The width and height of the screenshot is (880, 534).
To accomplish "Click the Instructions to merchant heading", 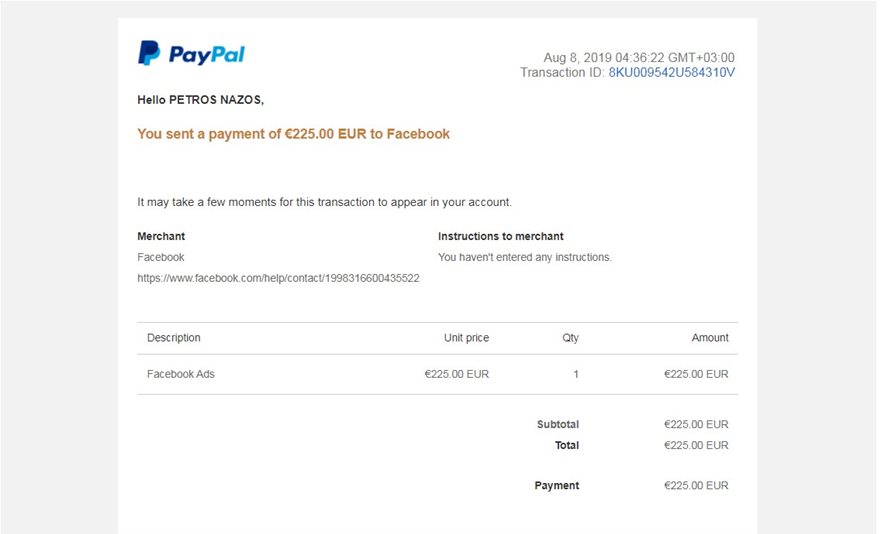I will 500,237.
